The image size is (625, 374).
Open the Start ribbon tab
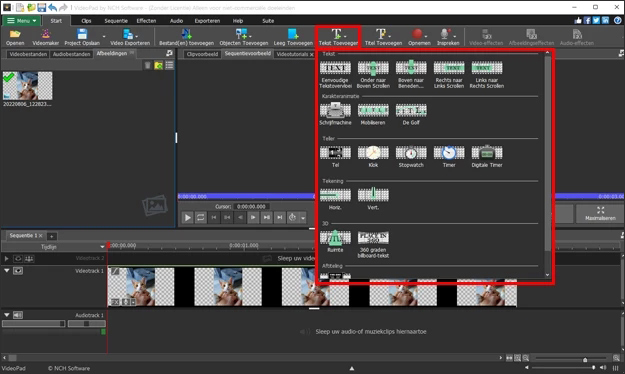56,21
